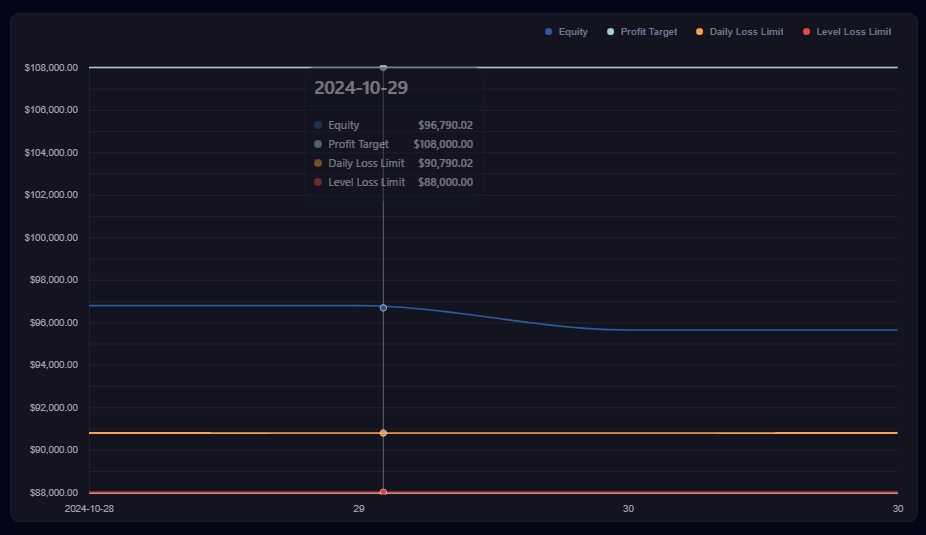Click the blue Equity legend dot

click(x=548, y=32)
